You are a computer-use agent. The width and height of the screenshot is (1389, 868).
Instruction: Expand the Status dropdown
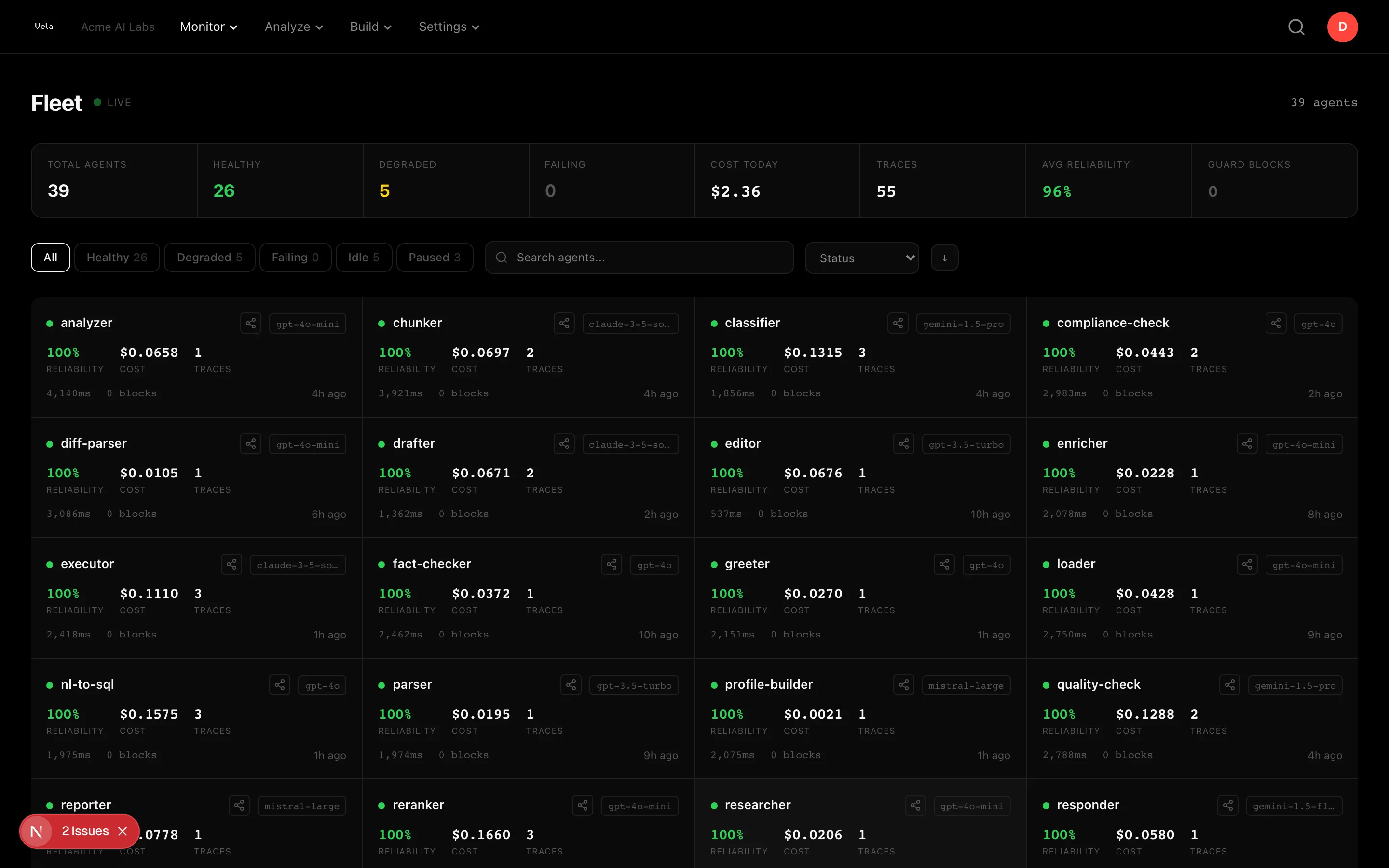(x=861, y=258)
